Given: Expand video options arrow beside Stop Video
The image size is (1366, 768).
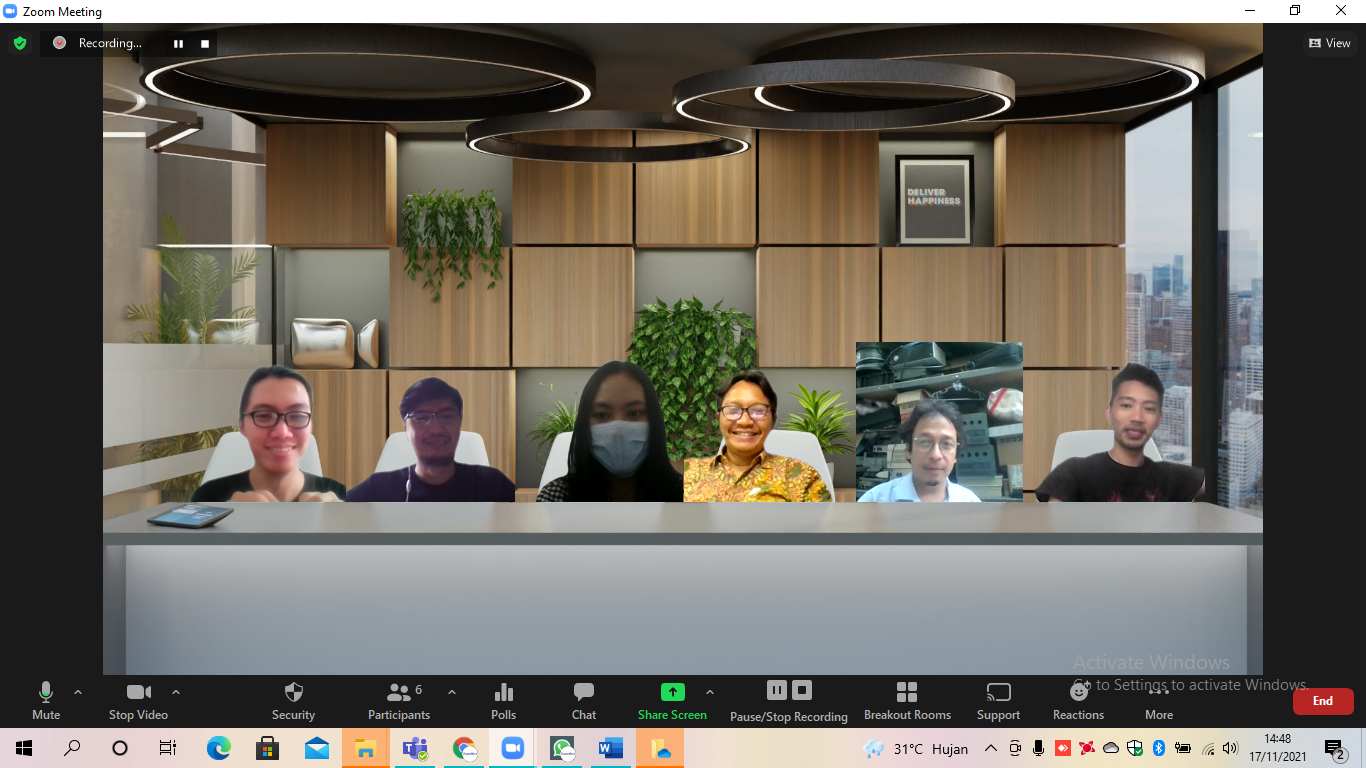Looking at the screenshot, I should pyautogui.click(x=176, y=692).
